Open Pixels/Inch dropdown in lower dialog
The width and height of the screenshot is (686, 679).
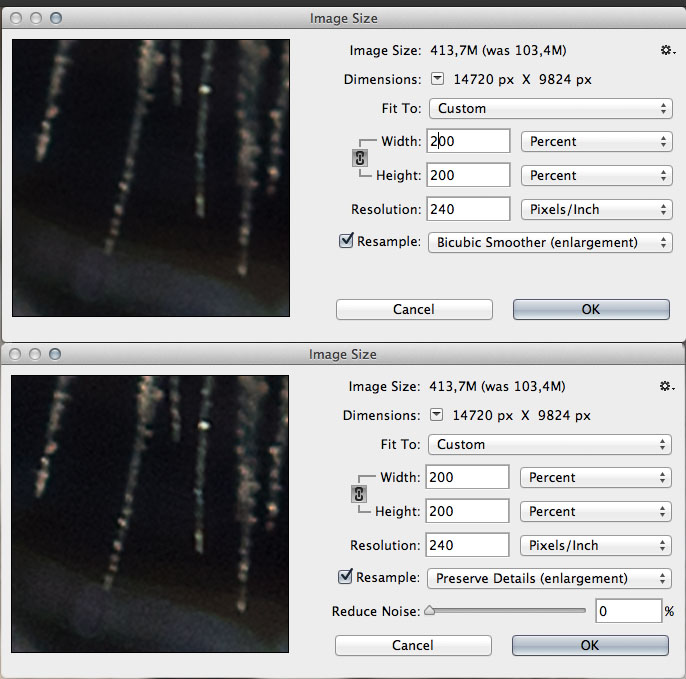[x=596, y=546]
